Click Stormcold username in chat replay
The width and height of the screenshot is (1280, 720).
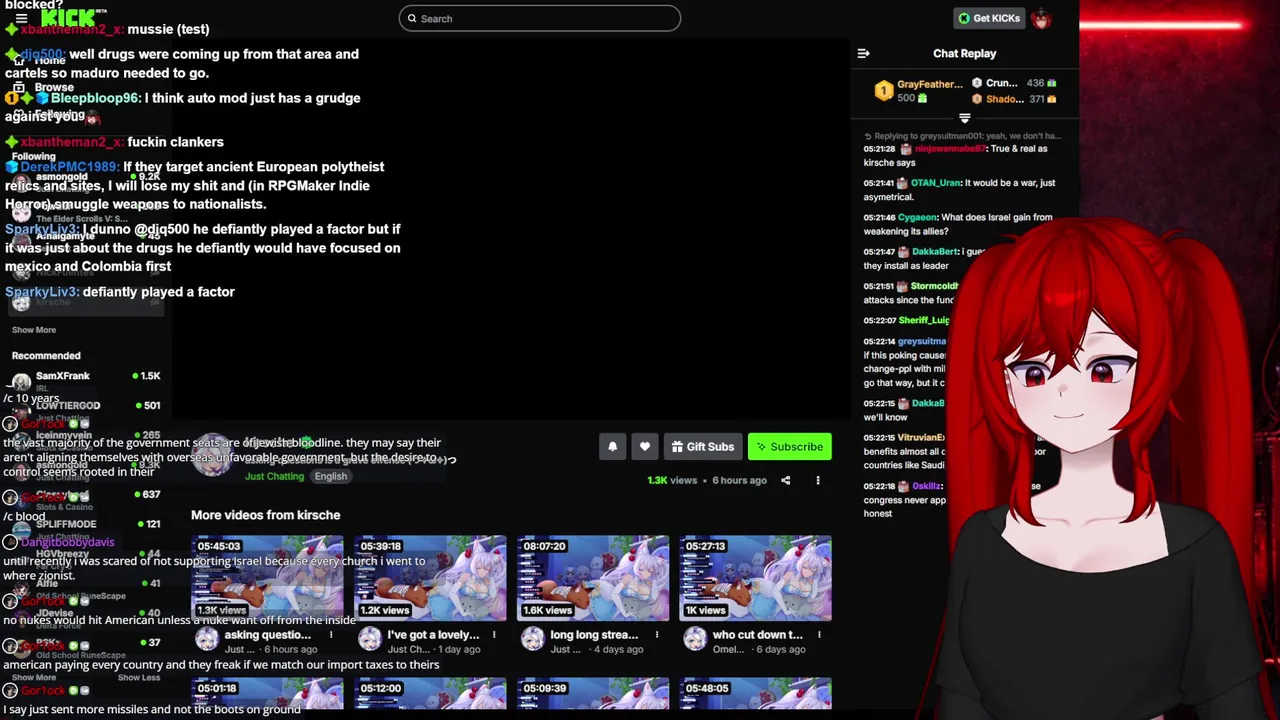934,286
